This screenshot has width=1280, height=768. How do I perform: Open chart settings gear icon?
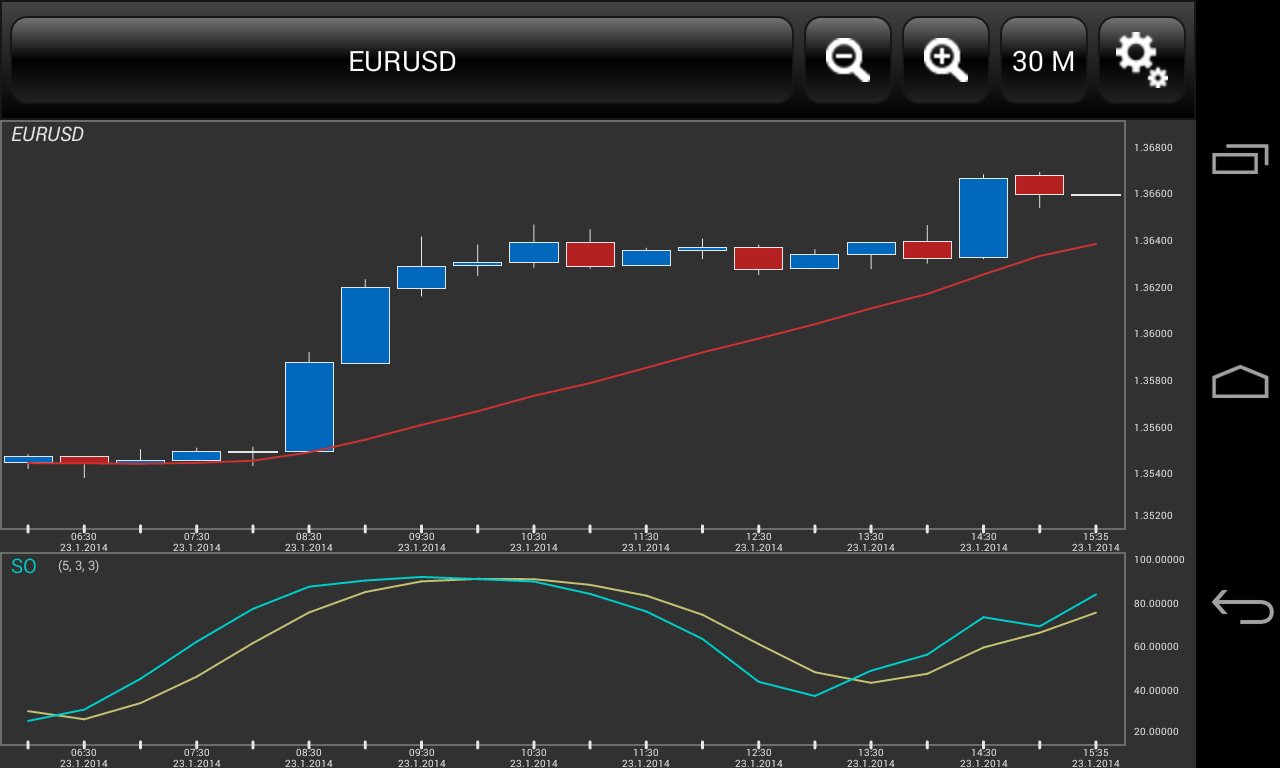tap(1142, 60)
